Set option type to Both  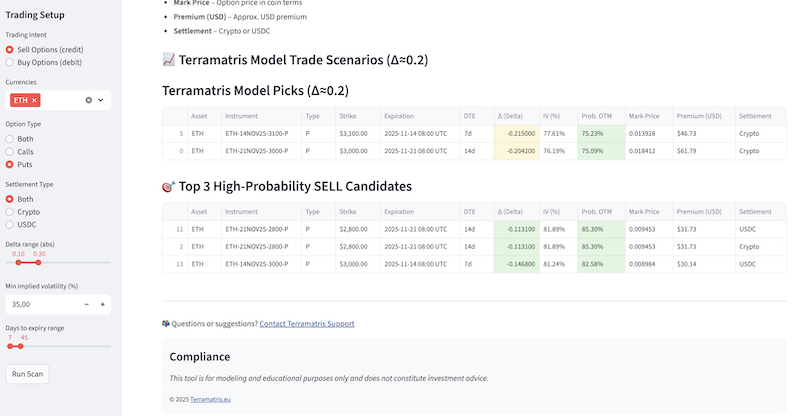pyautogui.click(x=10, y=138)
